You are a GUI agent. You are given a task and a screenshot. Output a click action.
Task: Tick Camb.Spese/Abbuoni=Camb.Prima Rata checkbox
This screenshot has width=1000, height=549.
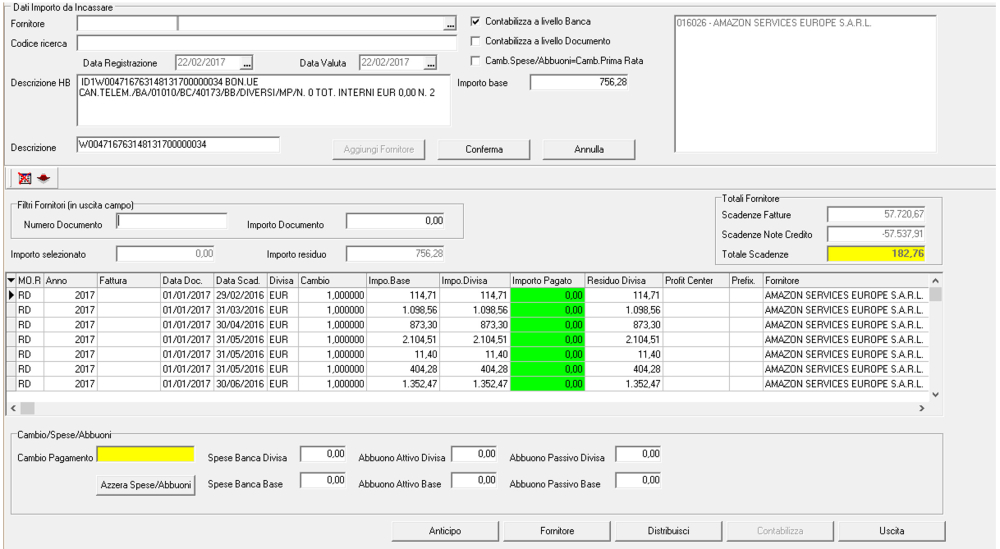click(476, 61)
